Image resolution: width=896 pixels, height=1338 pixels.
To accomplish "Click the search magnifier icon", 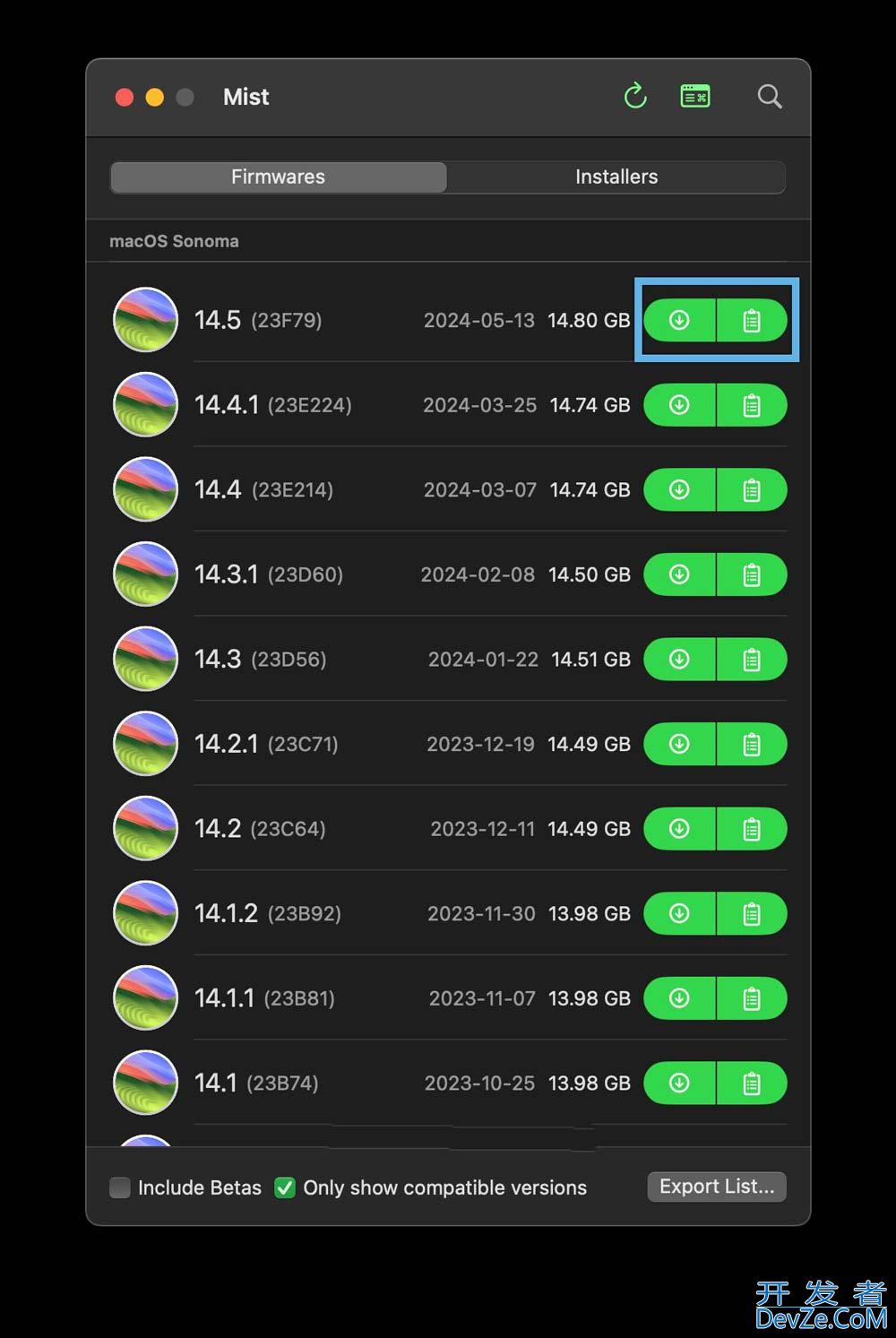I will [770, 96].
